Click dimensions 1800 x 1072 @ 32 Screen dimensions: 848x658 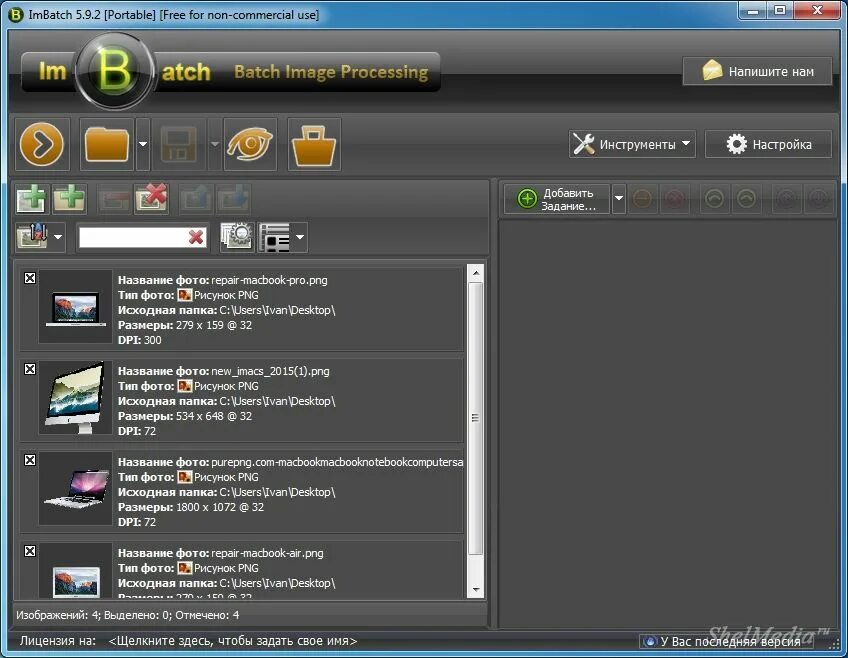point(220,507)
